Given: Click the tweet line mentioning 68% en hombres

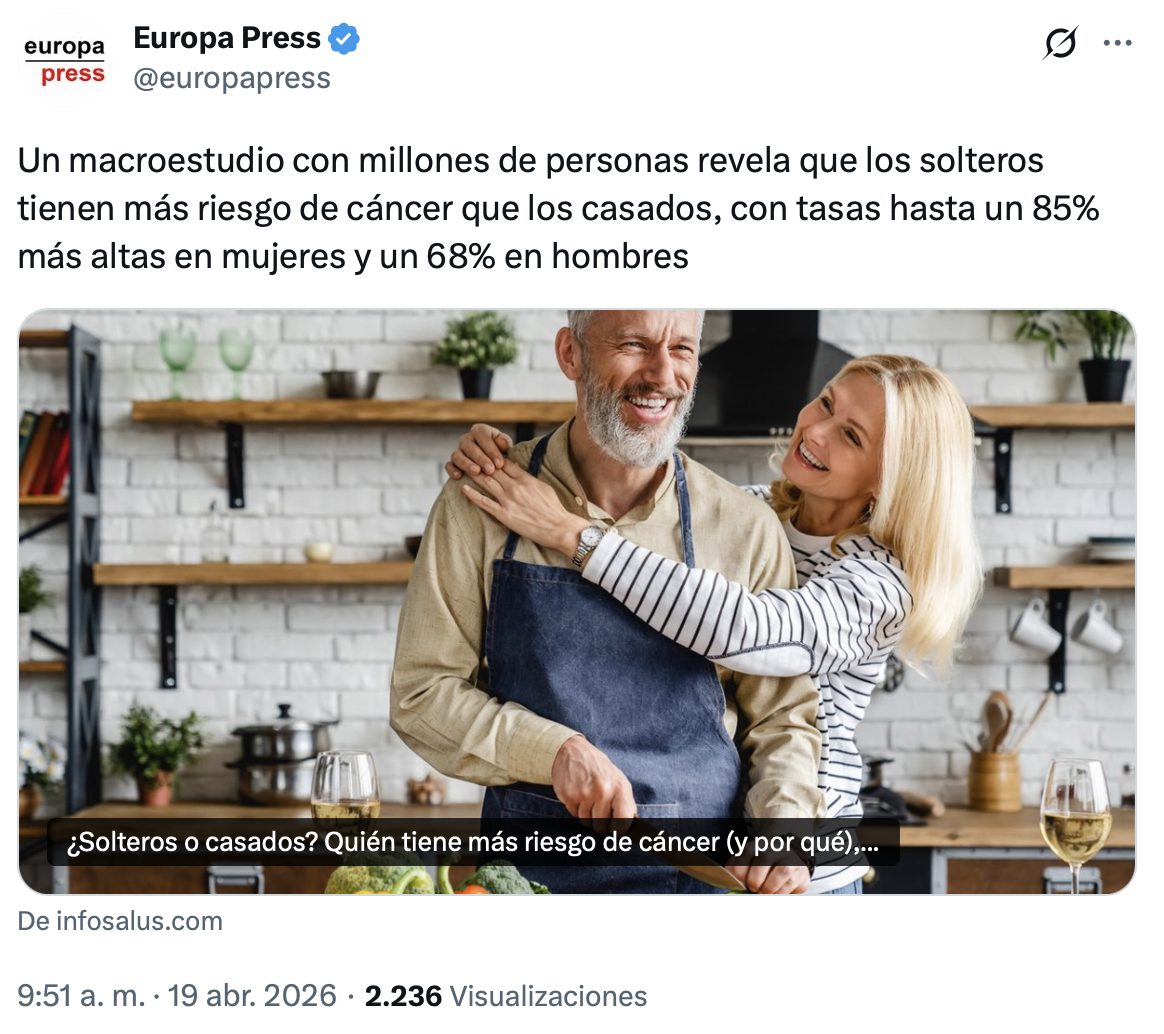Looking at the screenshot, I should coord(353,257).
